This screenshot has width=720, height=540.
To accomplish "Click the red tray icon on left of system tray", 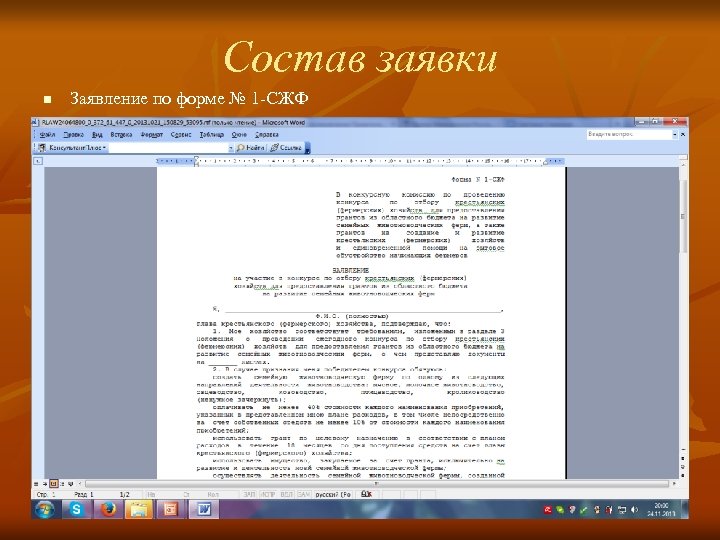I will coord(547,510).
